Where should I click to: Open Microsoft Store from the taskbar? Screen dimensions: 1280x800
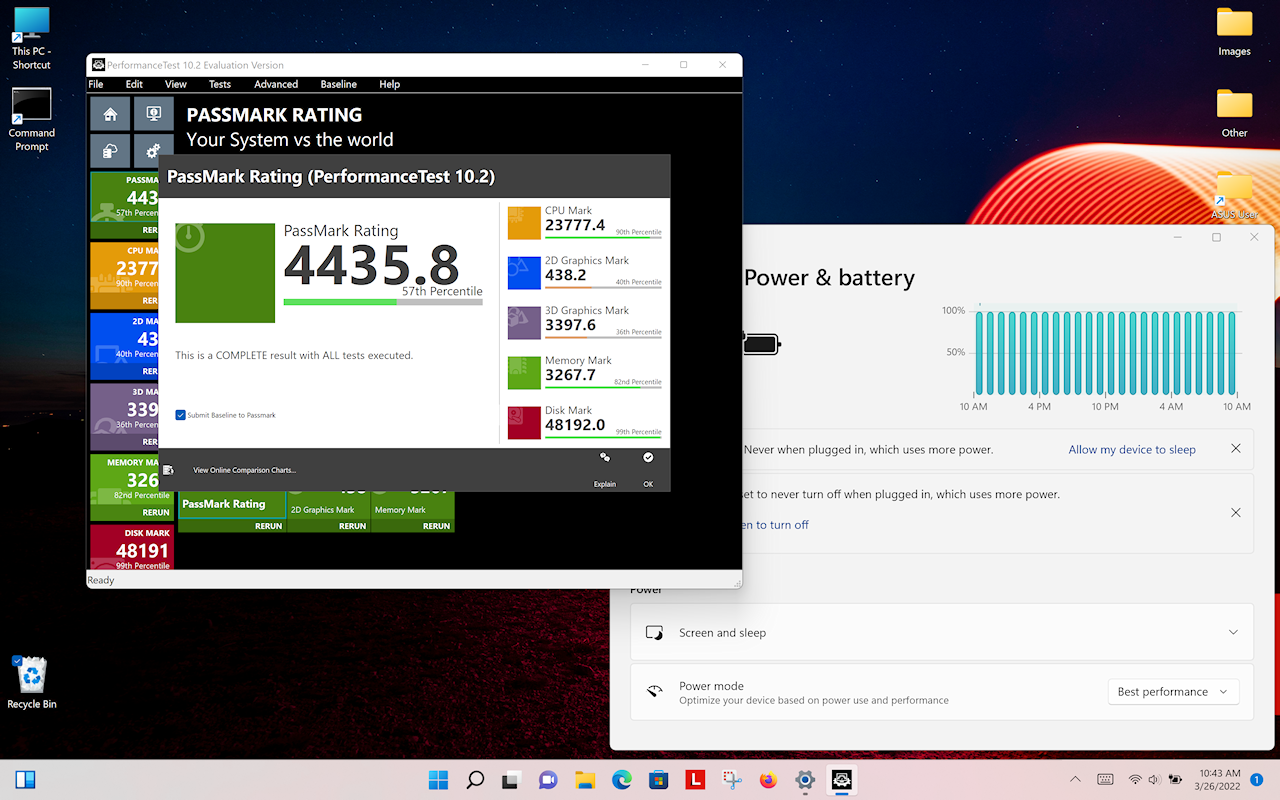(x=658, y=780)
